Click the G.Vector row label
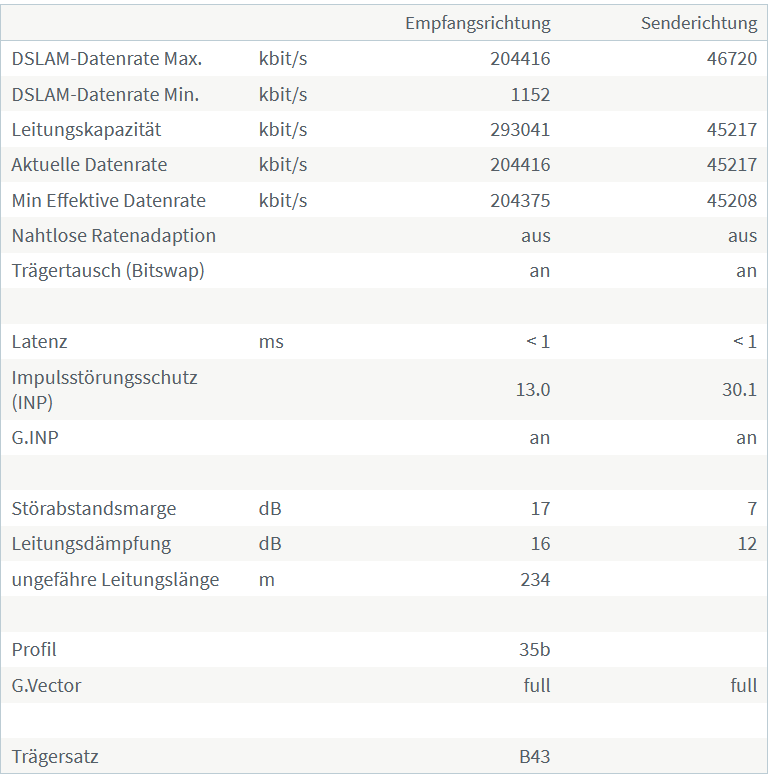Viewport: 774px width, 780px height. pos(46,685)
